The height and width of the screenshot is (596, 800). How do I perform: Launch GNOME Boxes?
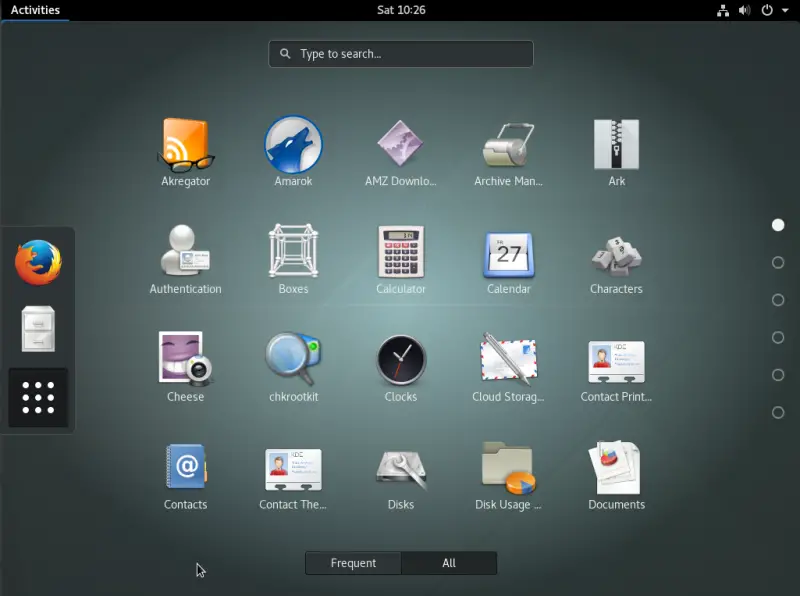(293, 258)
